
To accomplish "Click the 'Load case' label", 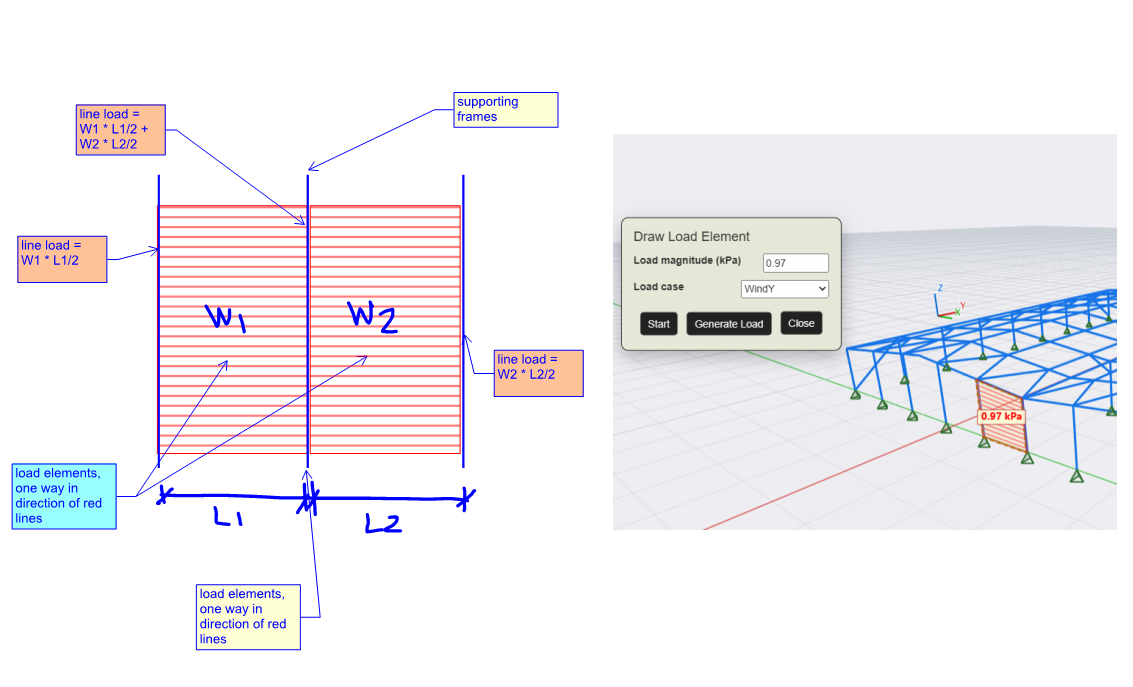I will pos(658,287).
